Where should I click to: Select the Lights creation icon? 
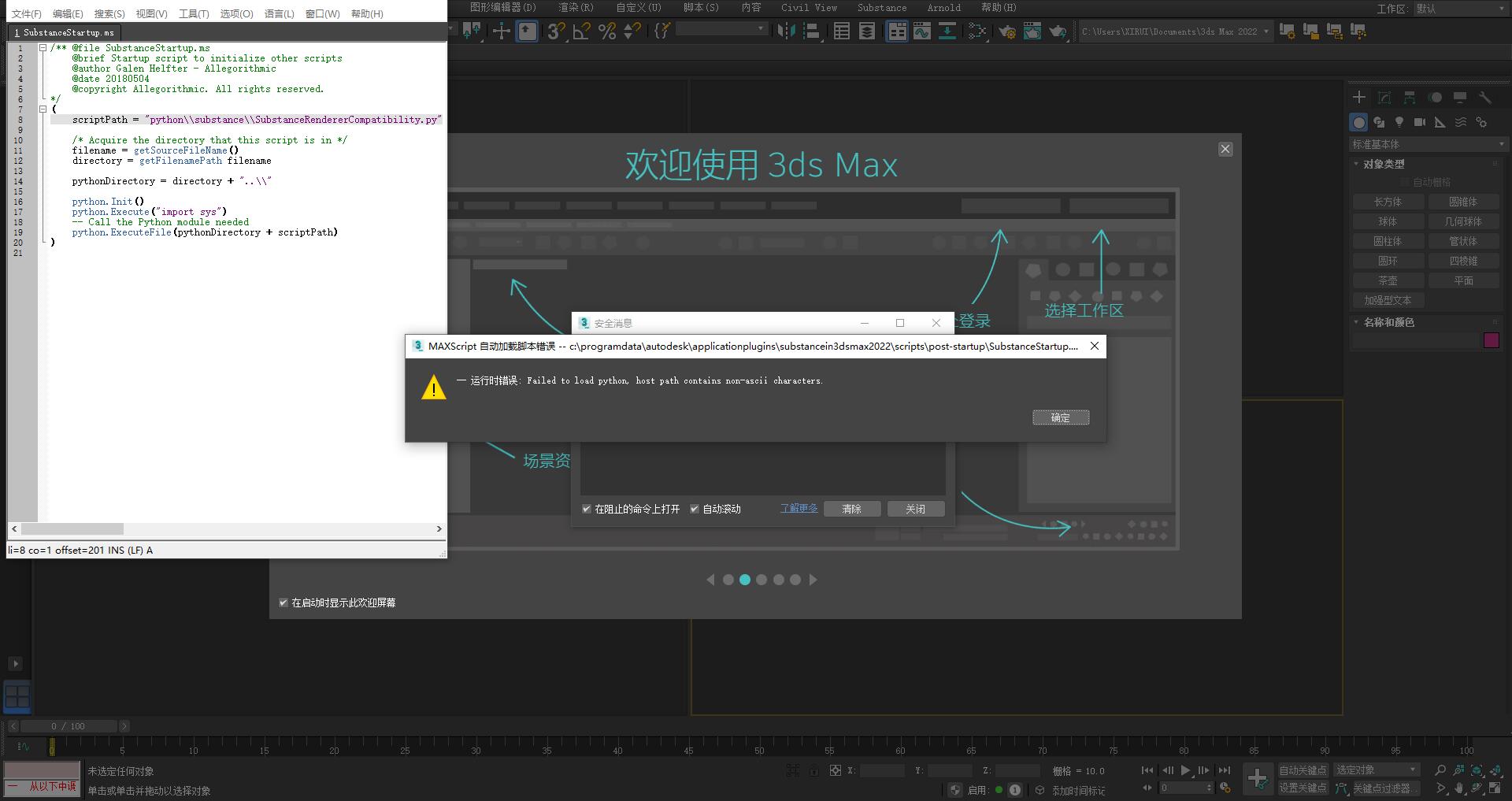(x=1399, y=122)
